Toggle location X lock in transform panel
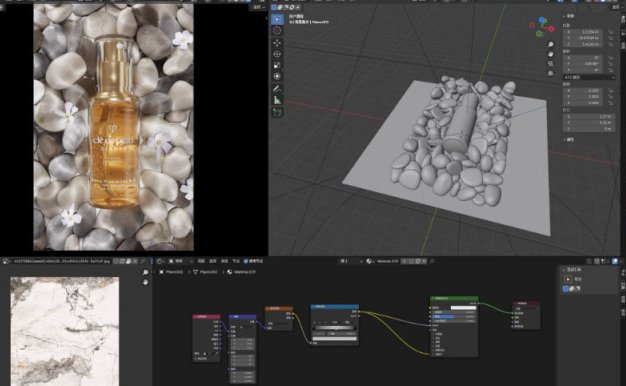Image resolution: width=626 pixels, height=386 pixels. click(x=611, y=32)
